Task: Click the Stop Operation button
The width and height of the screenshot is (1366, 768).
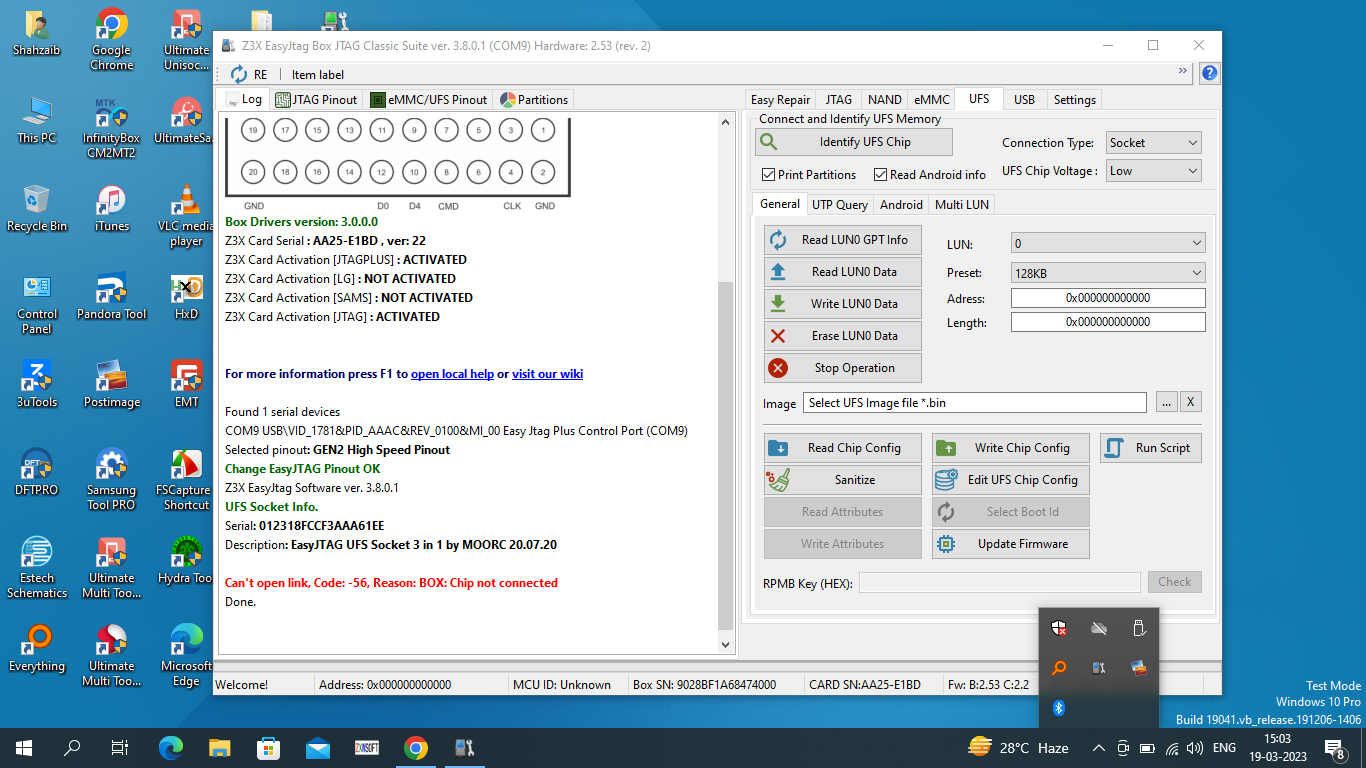Action: click(x=842, y=368)
